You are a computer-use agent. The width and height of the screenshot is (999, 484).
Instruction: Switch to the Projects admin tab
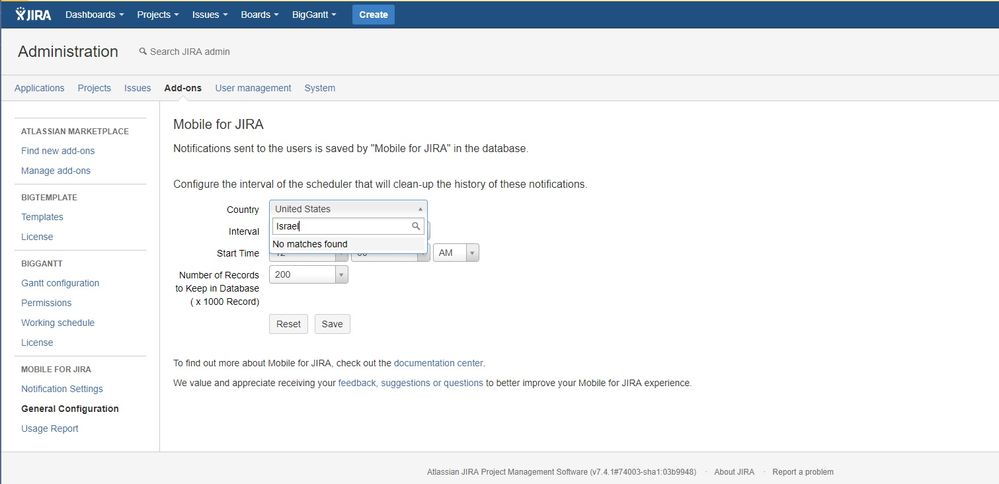tap(94, 88)
